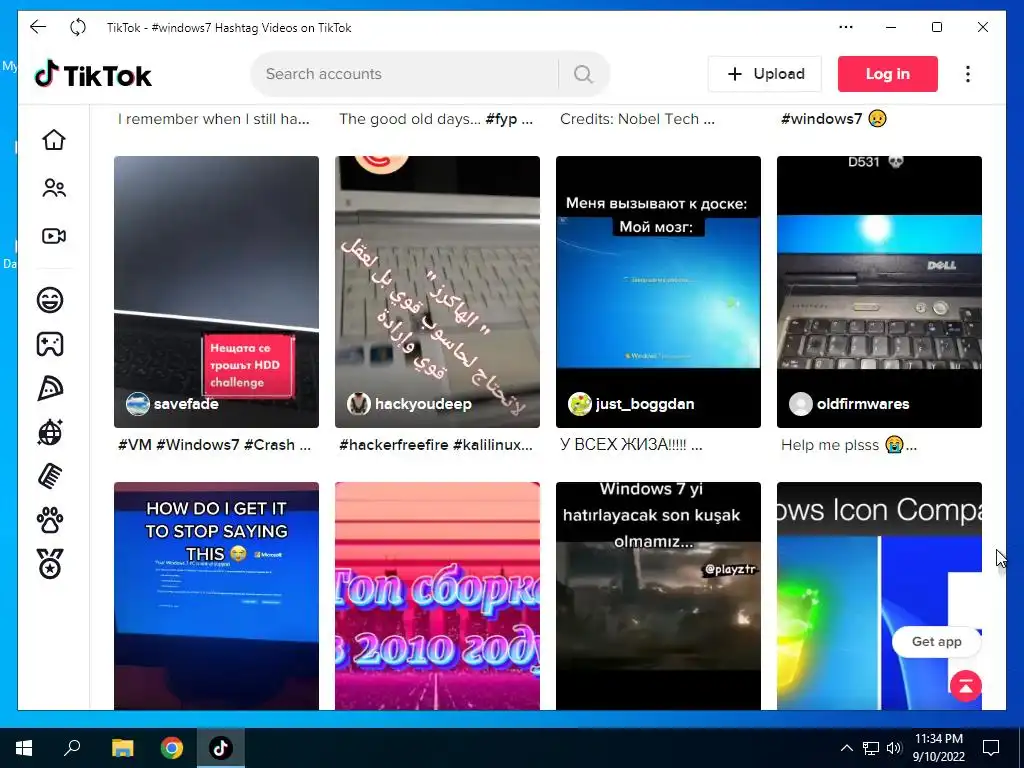Launch File Explorer from the taskbar
The width and height of the screenshot is (1024, 768).
click(122, 748)
